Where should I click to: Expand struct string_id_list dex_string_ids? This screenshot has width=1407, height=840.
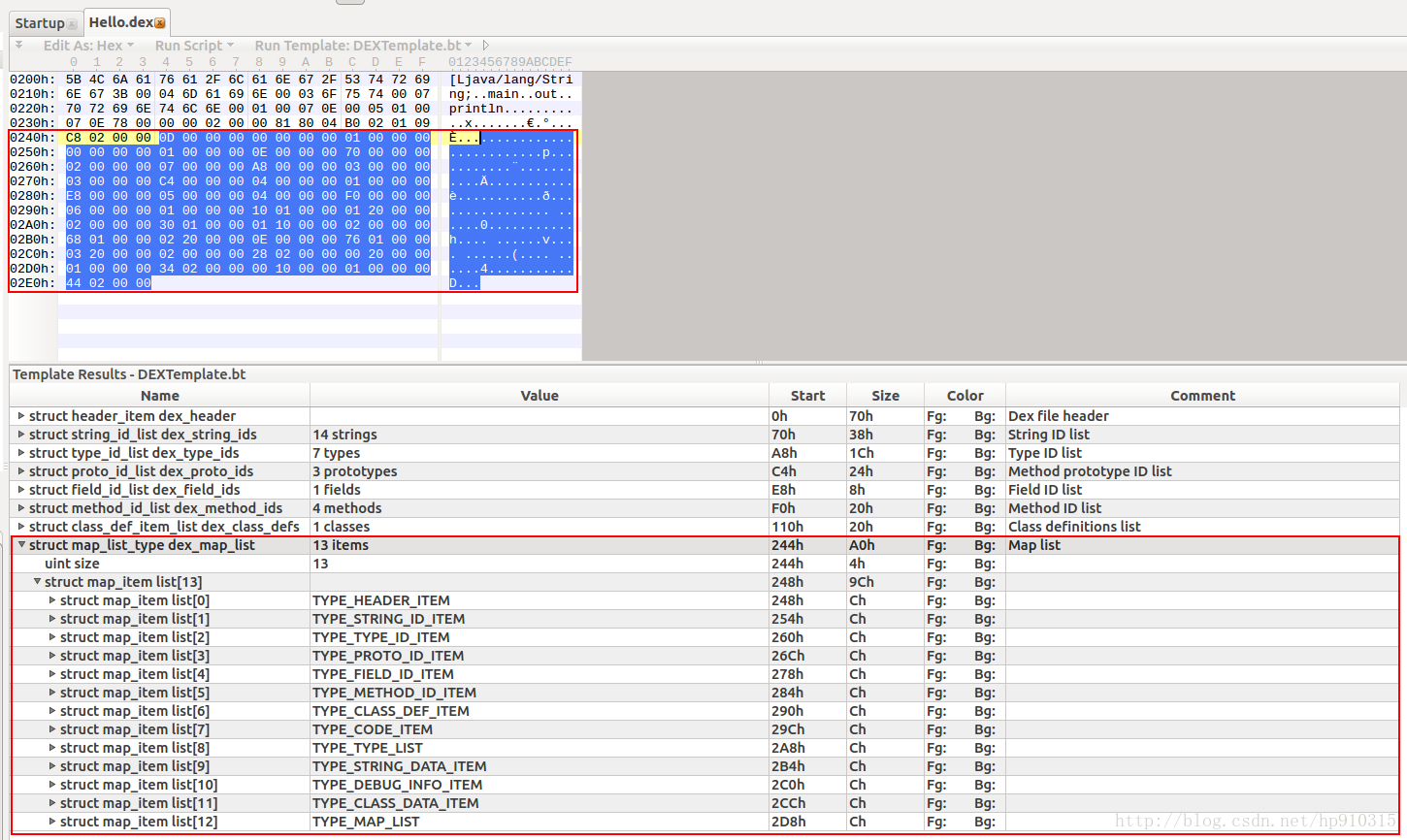click(x=21, y=435)
